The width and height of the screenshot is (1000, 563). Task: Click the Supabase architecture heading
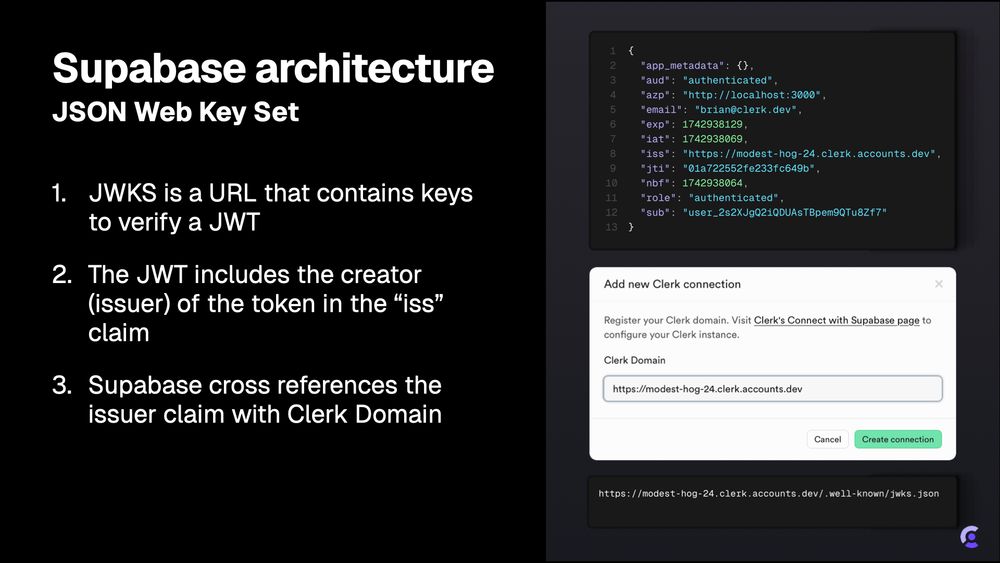pyautogui.click(x=273, y=68)
